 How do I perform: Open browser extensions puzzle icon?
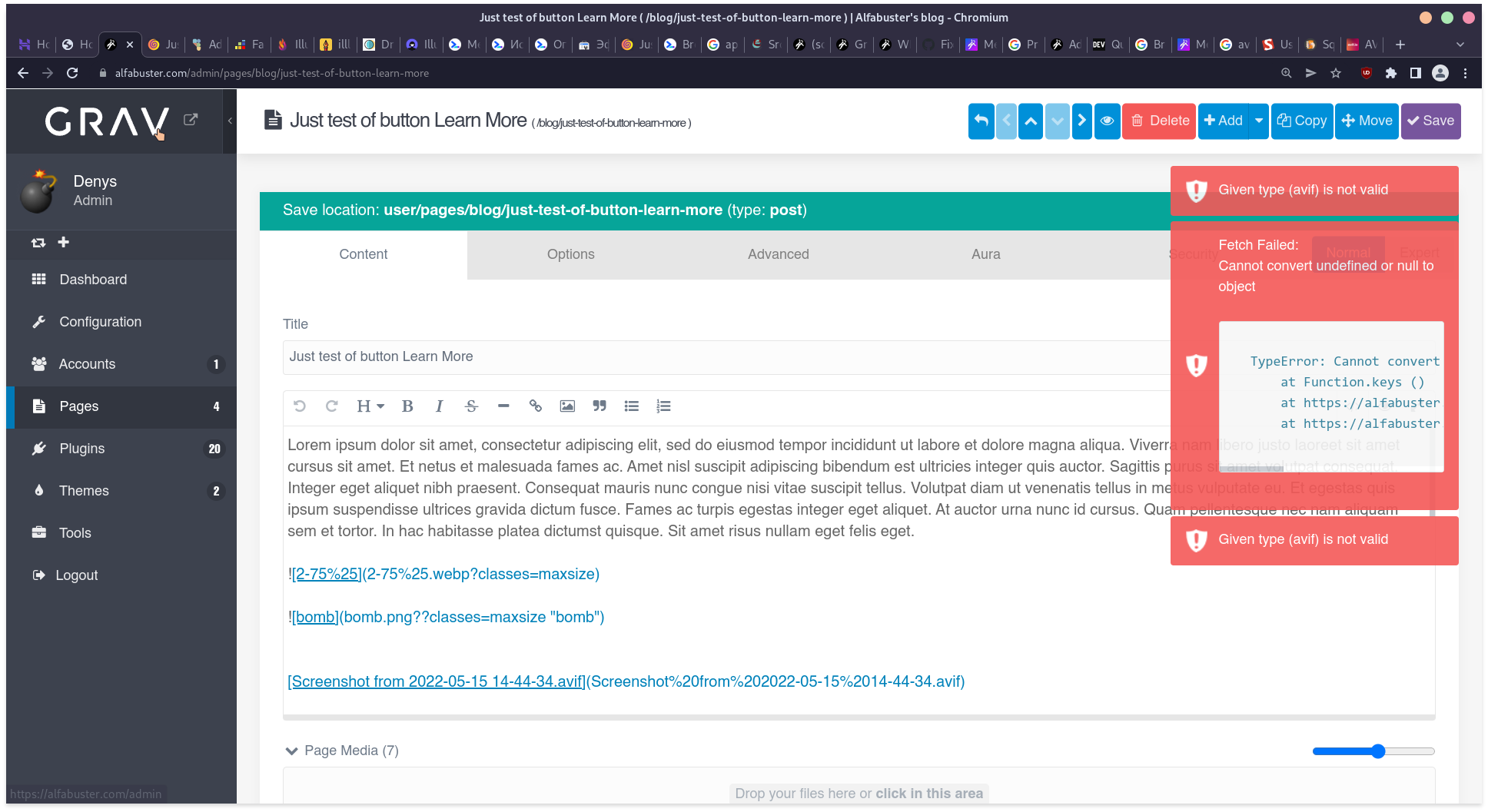pos(1391,73)
